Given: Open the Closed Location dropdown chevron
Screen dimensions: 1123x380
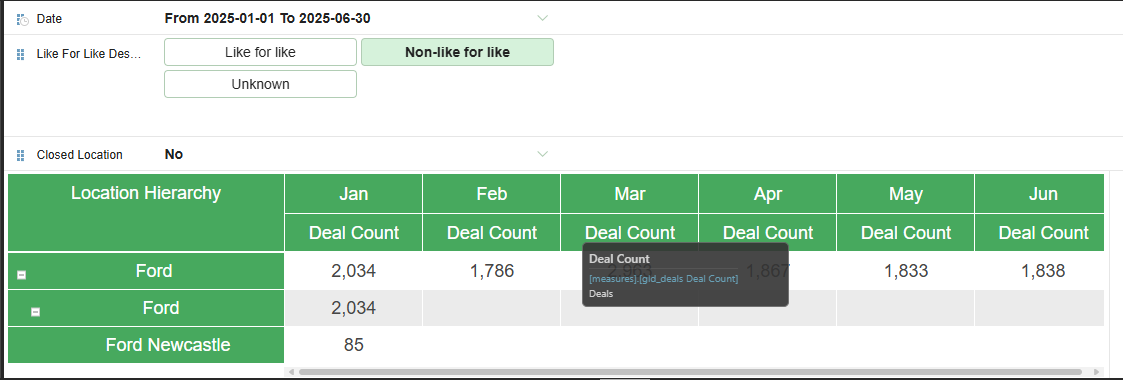Looking at the screenshot, I should point(543,154).
